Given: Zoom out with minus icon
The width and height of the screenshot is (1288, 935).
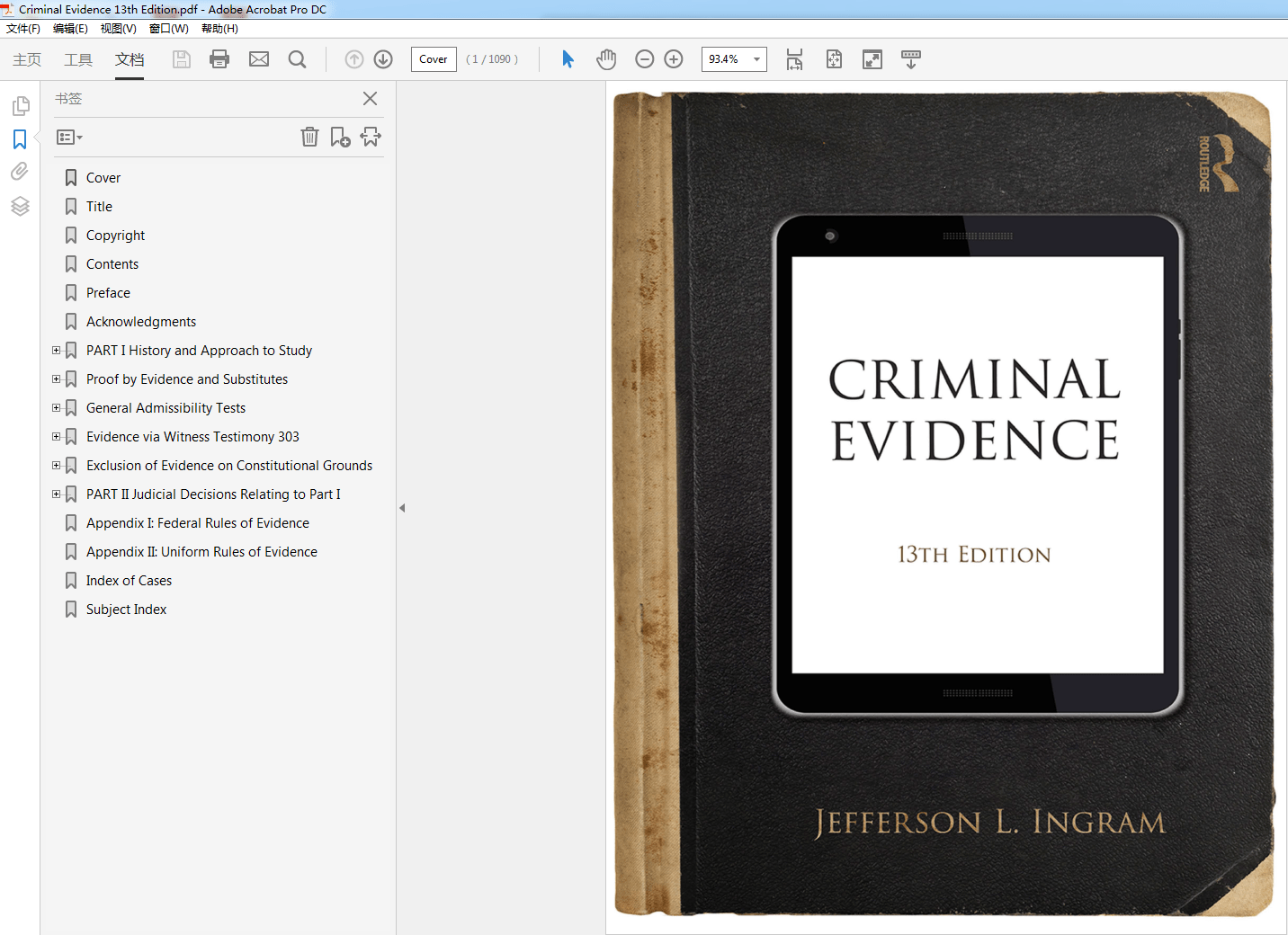Looking at the screenshot, I should [x=644, y=59].
